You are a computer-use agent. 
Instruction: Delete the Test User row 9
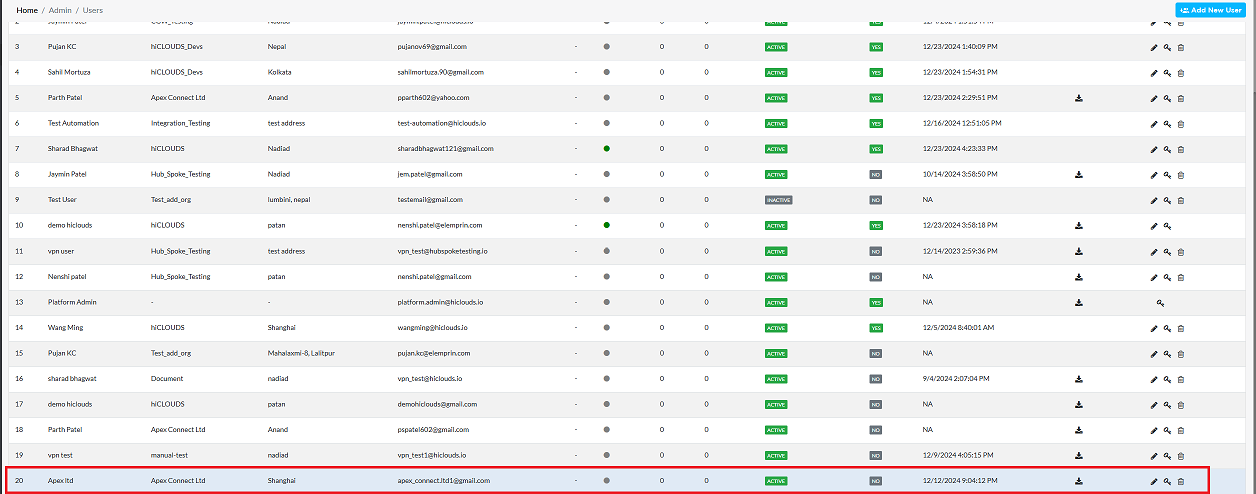(1180, 200)
